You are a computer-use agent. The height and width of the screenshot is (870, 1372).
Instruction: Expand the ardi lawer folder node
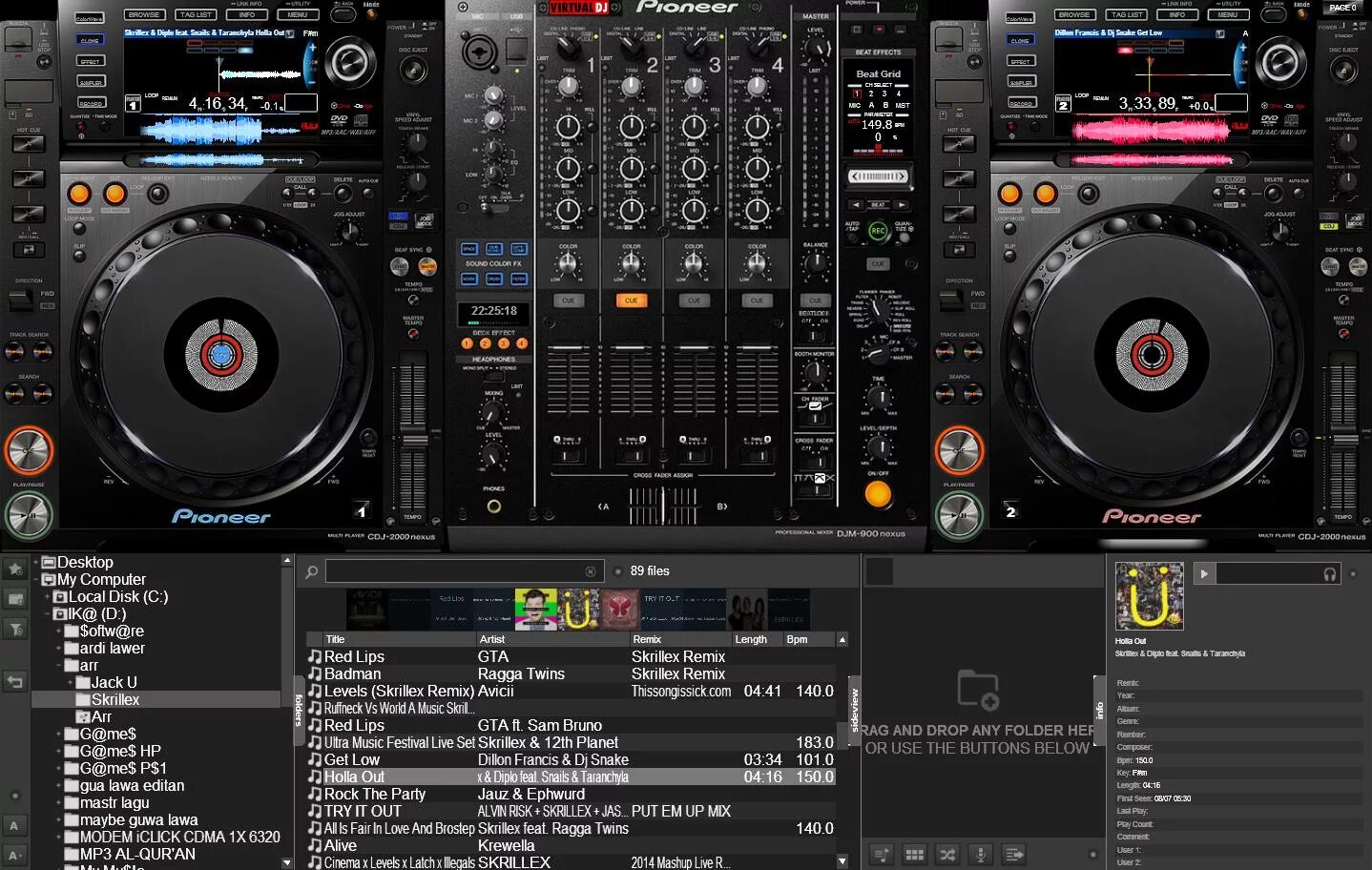pyautogui.click(x=59, y=648)
